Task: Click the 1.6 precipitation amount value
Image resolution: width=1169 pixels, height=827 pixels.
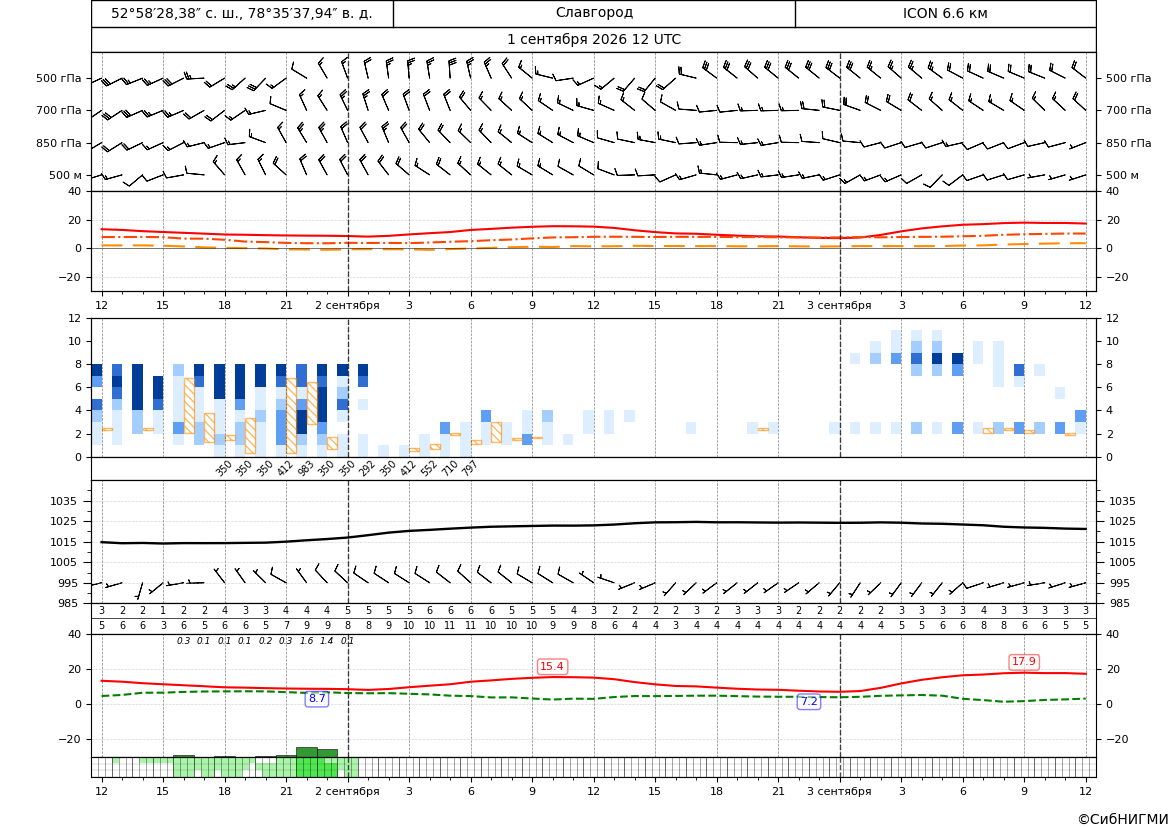Action: [x=306, y=641]
